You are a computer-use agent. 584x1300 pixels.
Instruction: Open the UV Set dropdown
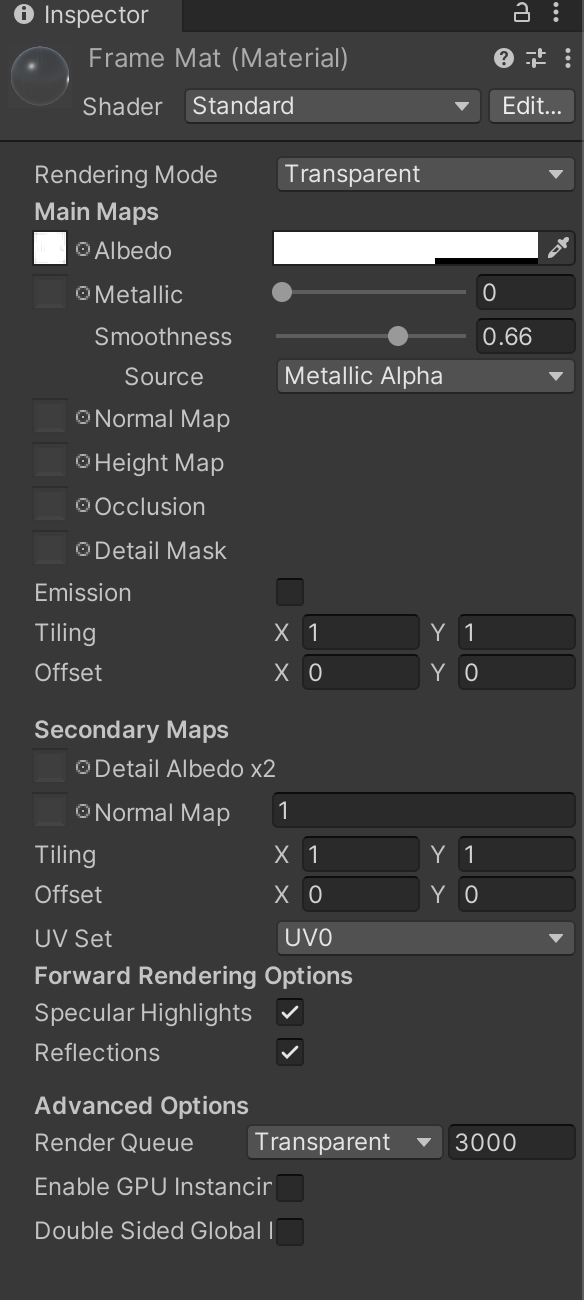[425, 938]
